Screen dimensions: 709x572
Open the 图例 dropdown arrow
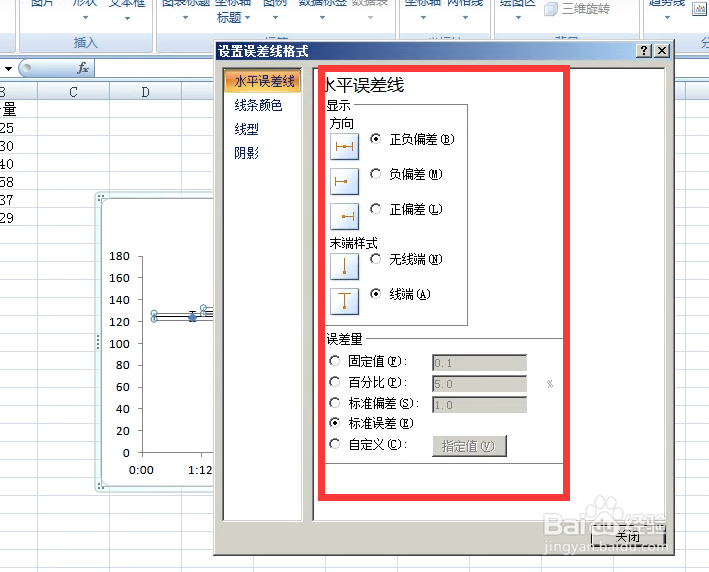click(x=275, y=18)
